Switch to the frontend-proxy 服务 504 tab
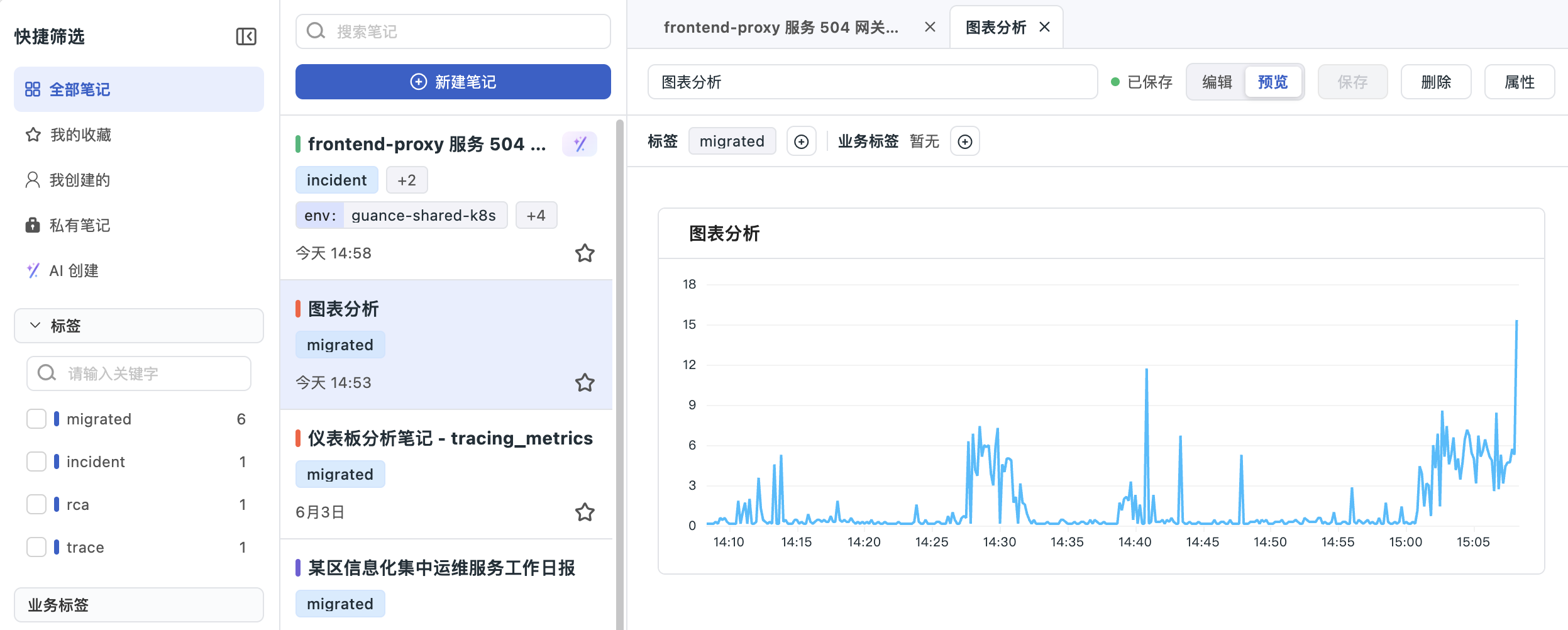 pos(781,27)
